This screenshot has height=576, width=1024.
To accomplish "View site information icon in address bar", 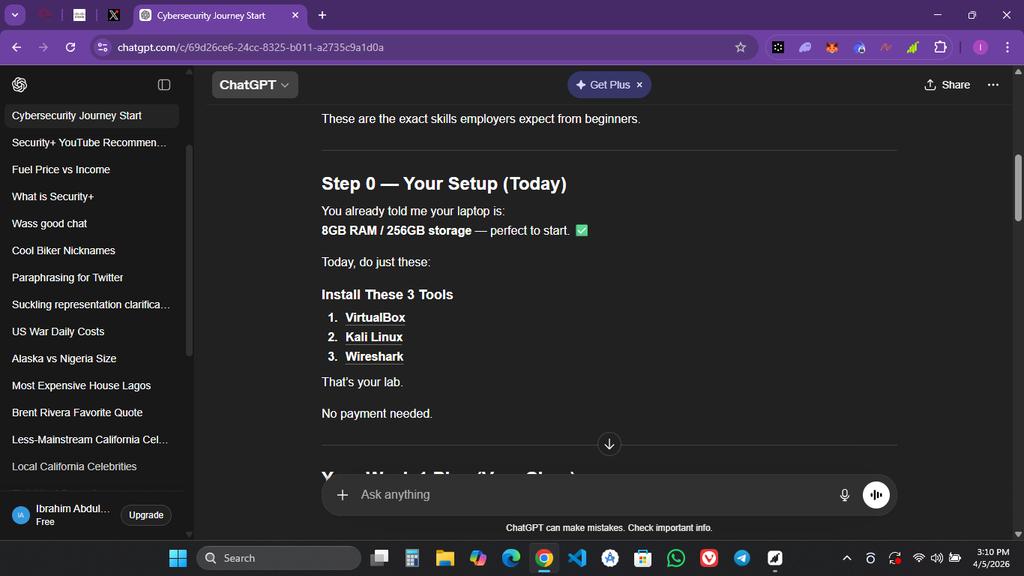I will pos(103,47).
